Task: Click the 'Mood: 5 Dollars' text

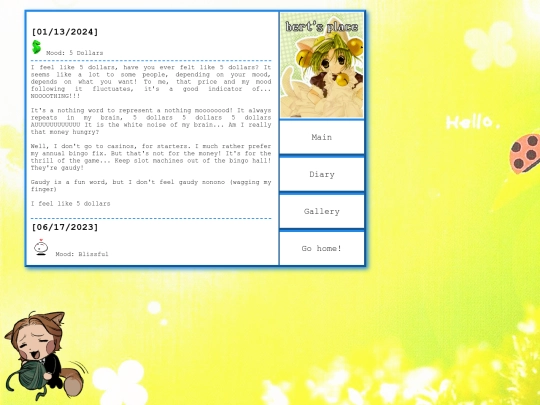Action: (x=74, y=53)
